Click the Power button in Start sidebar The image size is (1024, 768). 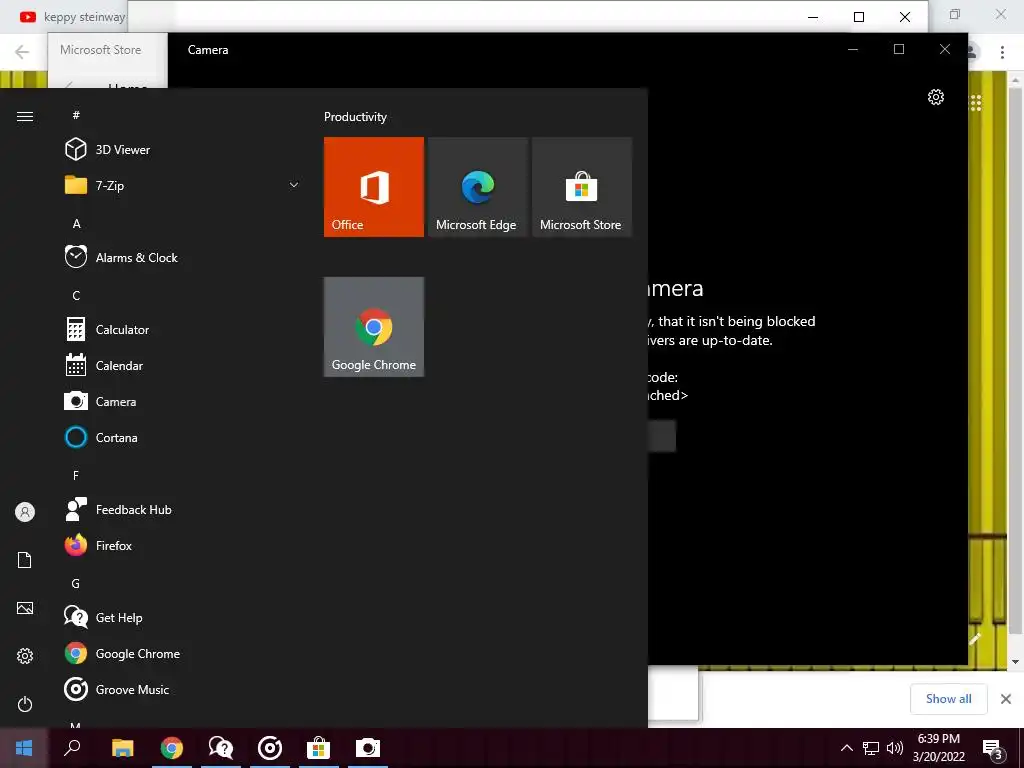point(25,704)
